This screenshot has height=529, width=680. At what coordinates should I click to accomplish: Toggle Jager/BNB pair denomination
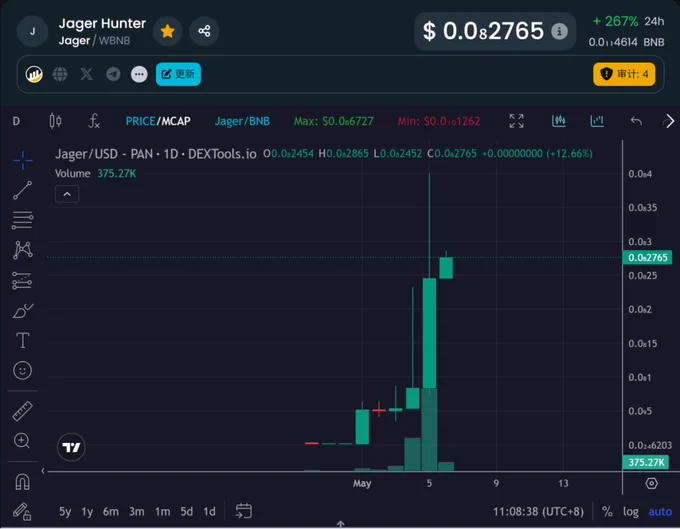[x=242, y=121]
